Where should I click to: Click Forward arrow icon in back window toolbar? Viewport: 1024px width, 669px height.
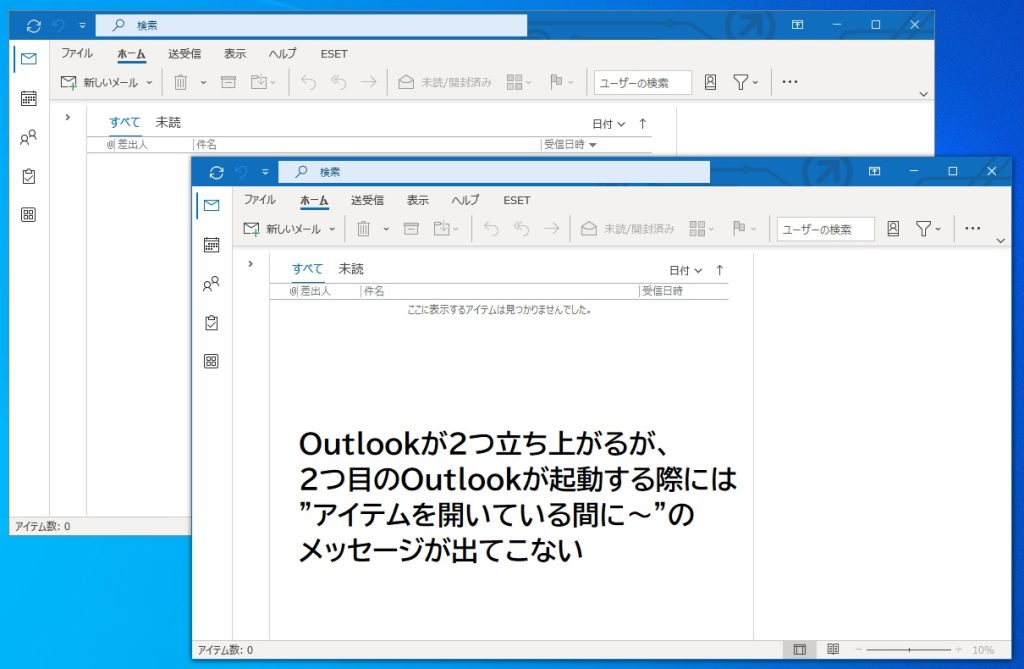click(369, 82)
